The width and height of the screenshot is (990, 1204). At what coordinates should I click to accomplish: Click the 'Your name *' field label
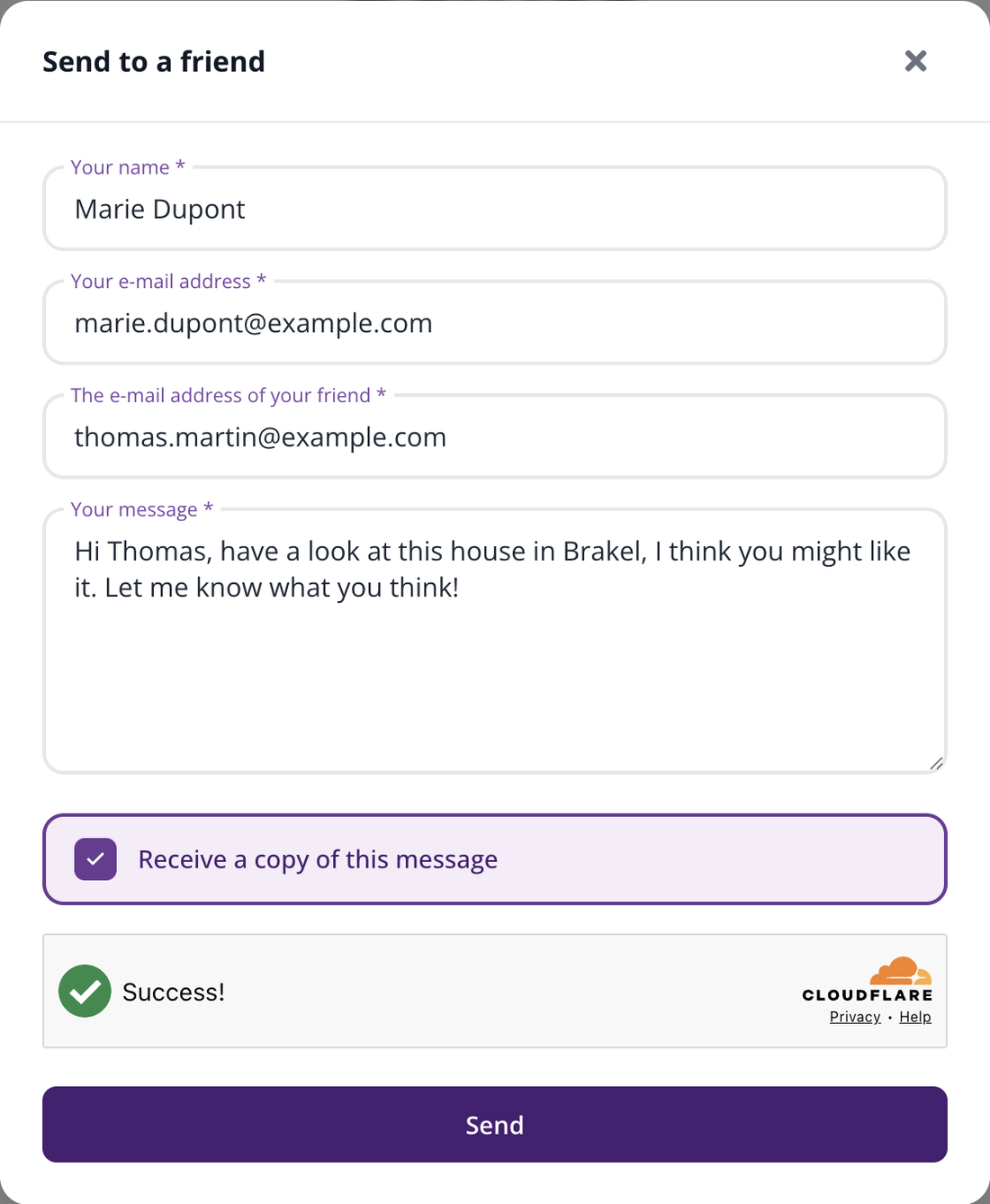pos(128,167)
